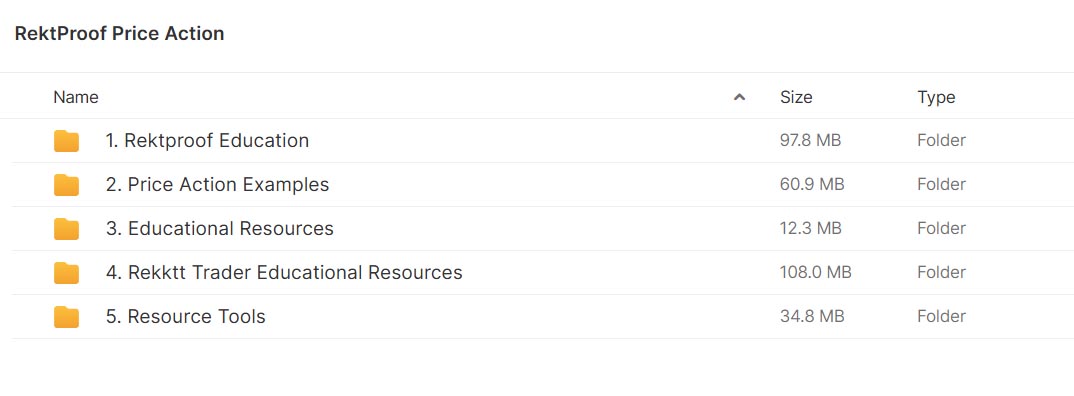Open the Rekktt Trader Educational Resources folder icon
The image size is (1074, 396).
[x=66, y=272]
